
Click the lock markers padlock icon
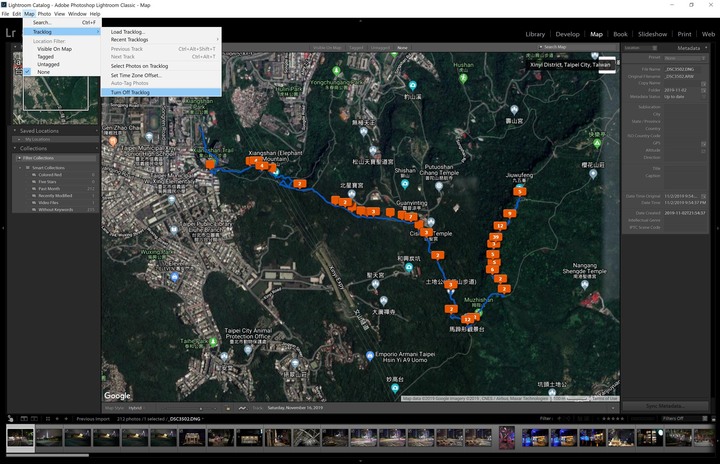coord(227,408)
